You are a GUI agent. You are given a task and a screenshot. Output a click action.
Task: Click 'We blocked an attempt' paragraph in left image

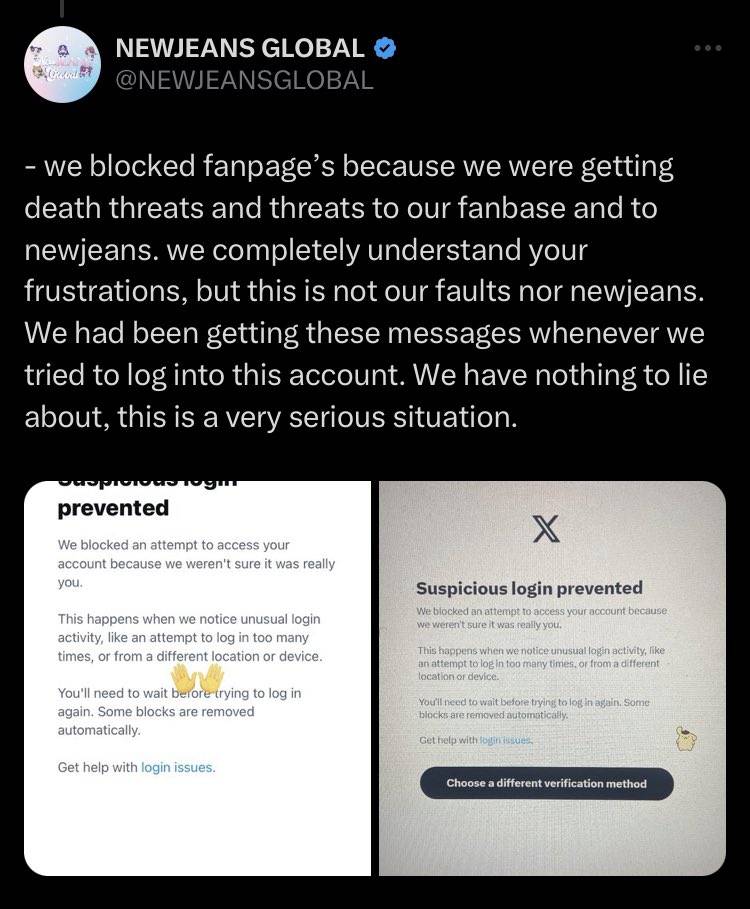196,563
